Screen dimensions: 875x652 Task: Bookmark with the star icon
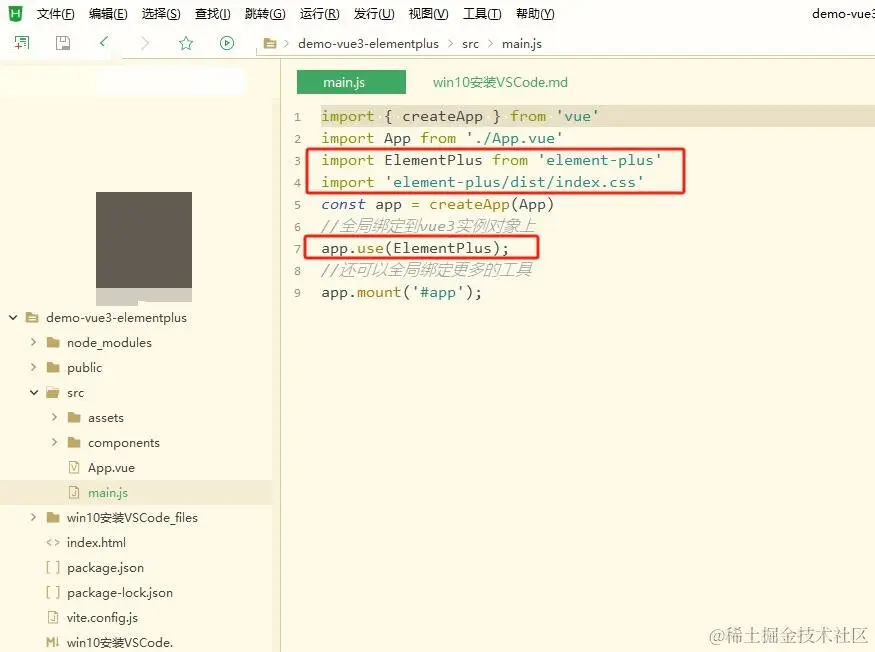[x=186, y=43]
